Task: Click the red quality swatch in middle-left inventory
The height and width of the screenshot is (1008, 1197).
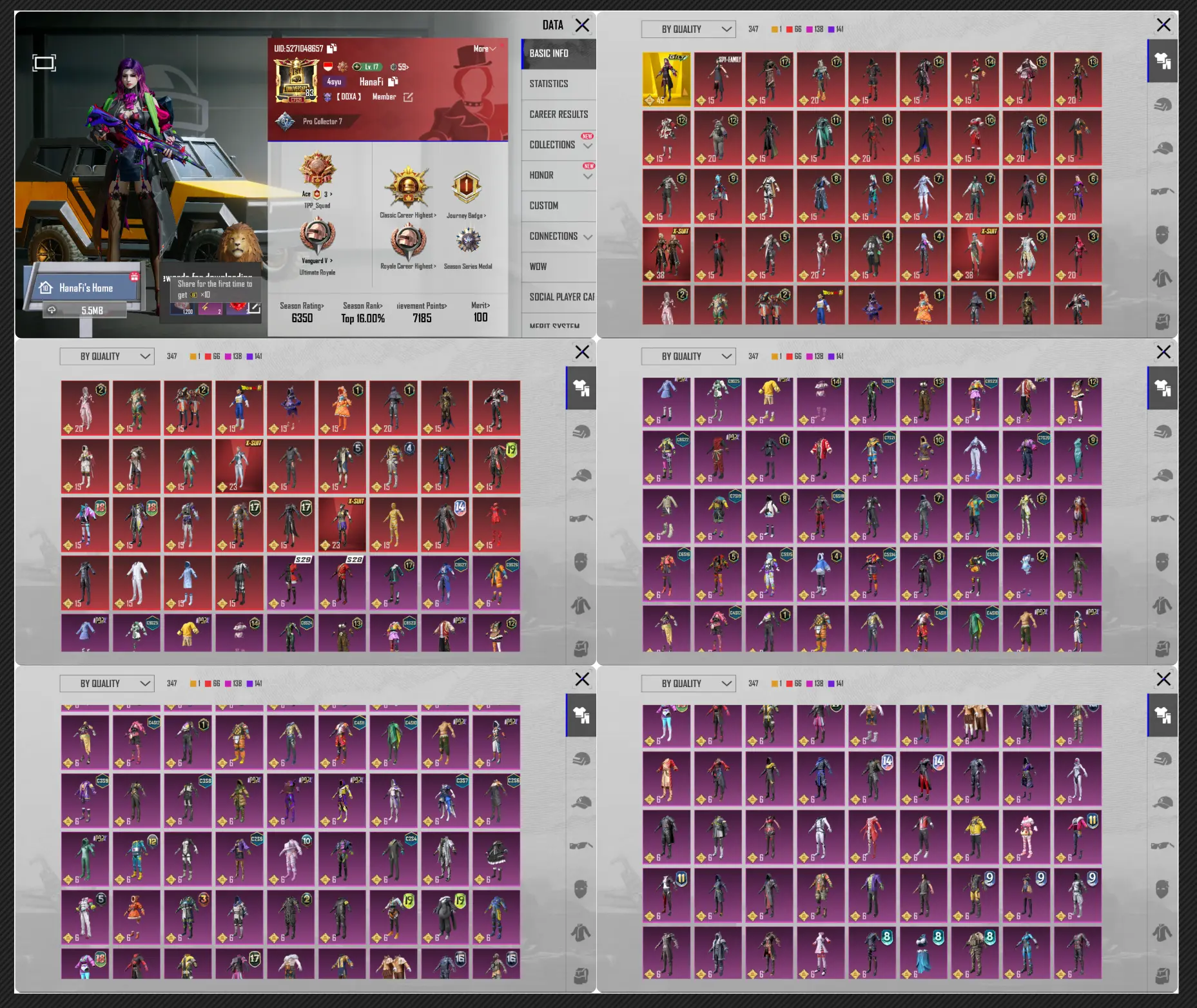Action: (208, 356)
